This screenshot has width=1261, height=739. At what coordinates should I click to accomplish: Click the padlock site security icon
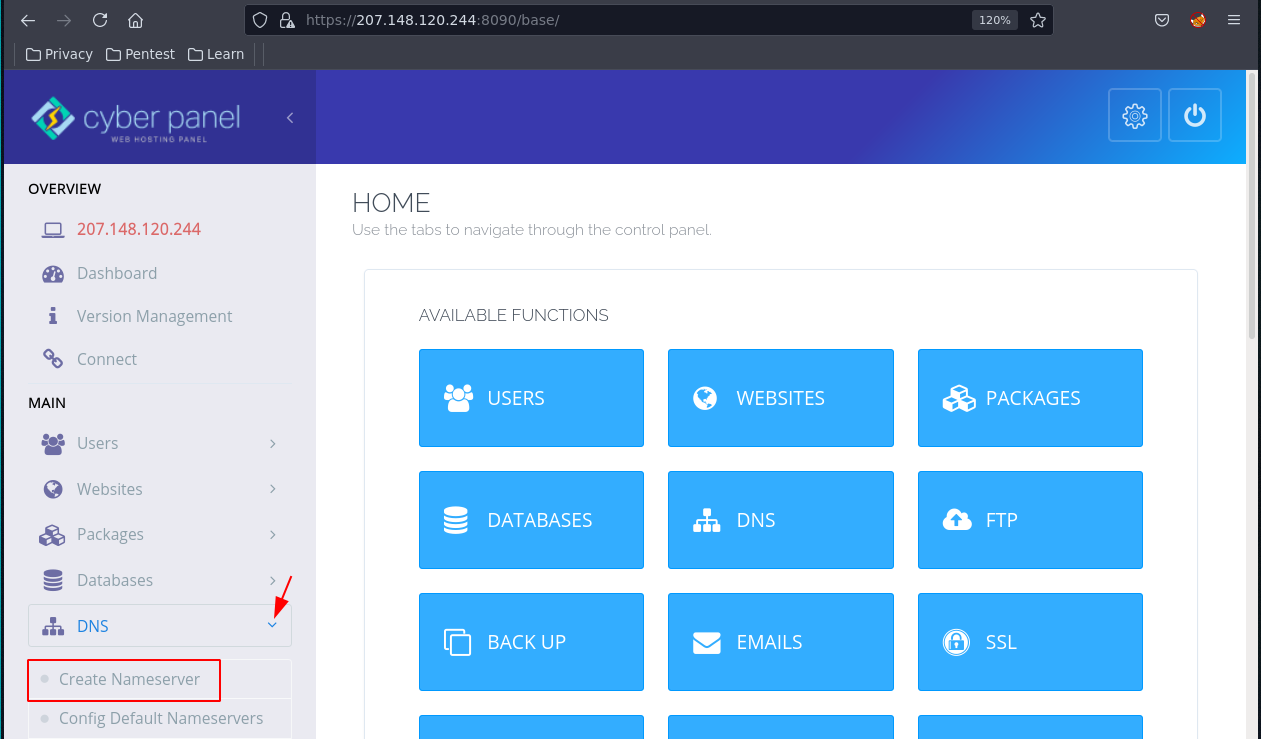(287, 20)
